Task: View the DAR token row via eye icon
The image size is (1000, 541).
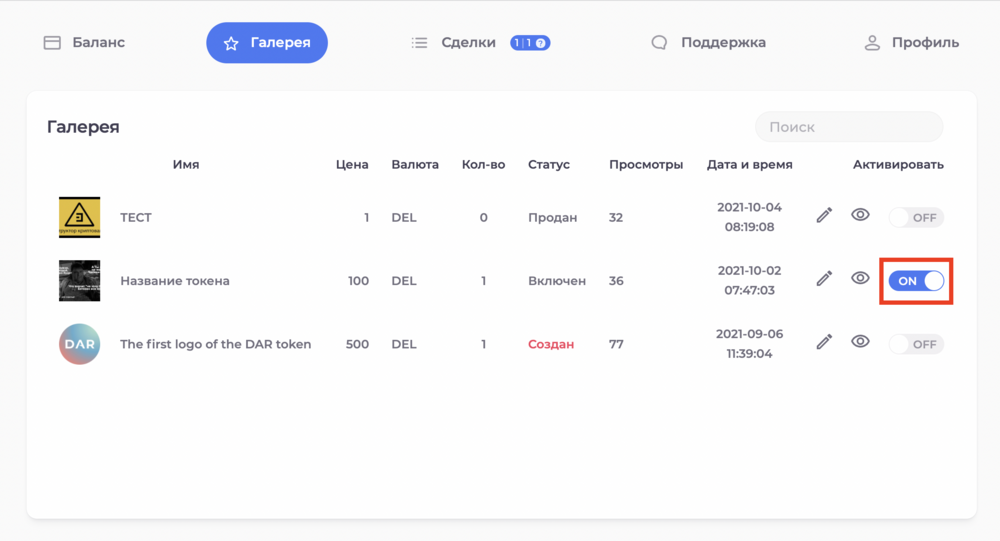Action: tap(860, 341)
